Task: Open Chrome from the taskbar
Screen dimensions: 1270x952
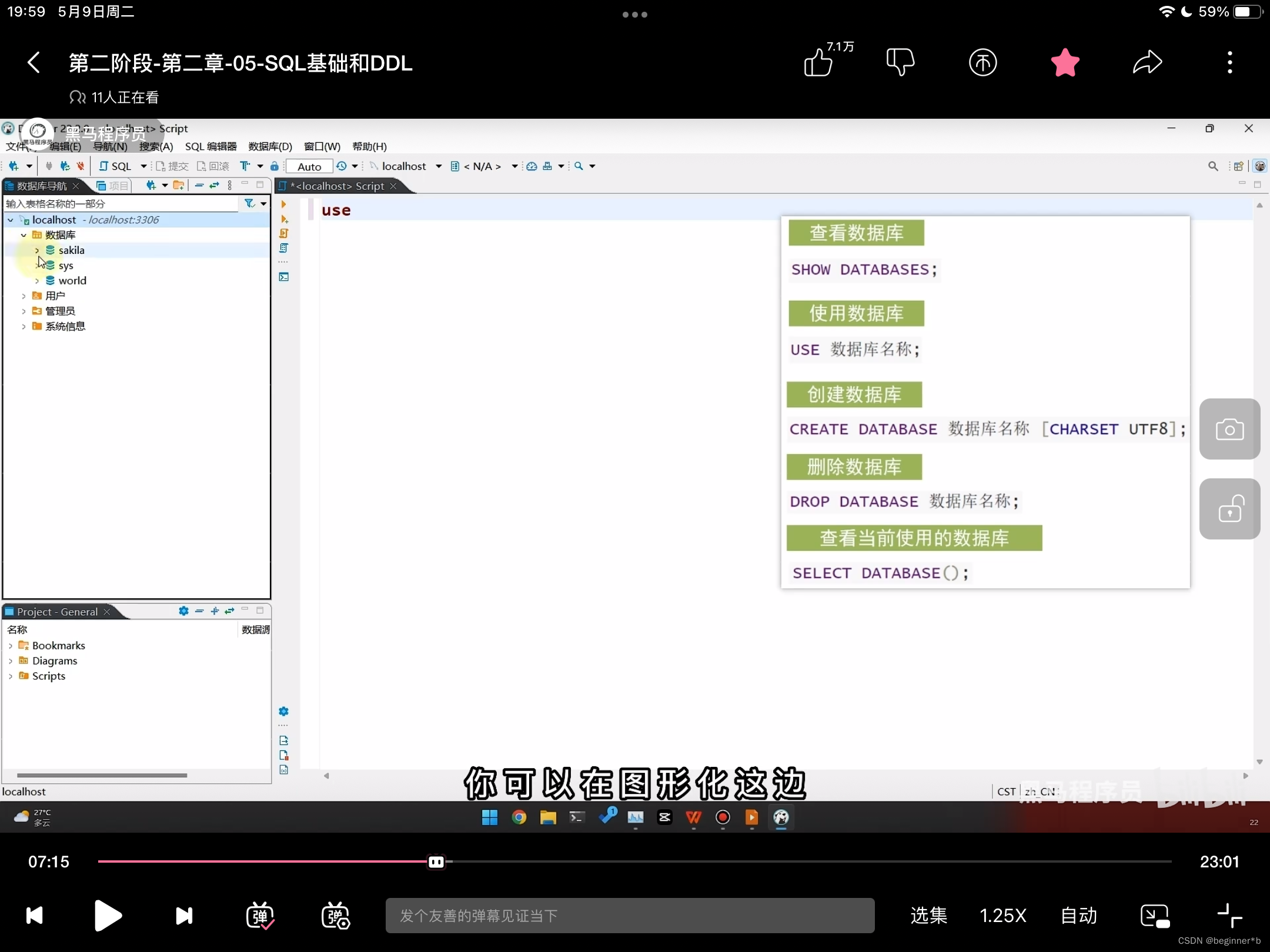Action: [x=519, y=817]
